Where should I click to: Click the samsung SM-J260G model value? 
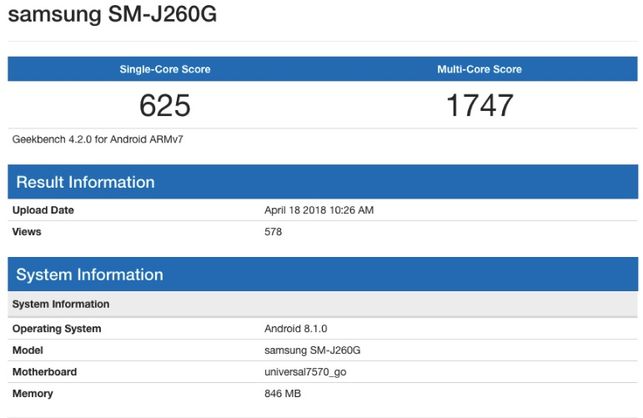click(313, 350)
